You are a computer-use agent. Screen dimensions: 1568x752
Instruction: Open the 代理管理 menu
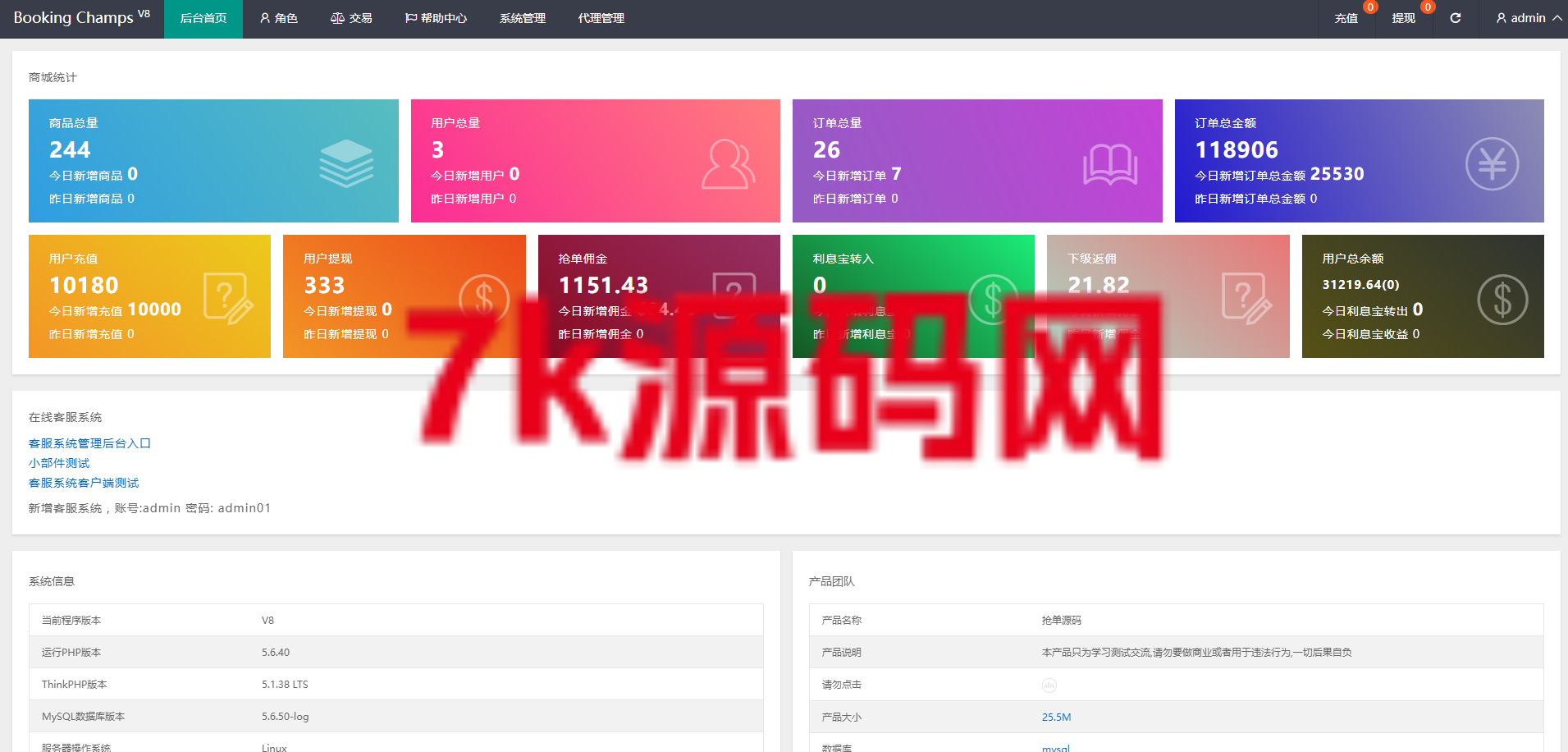tap(601, 18)
